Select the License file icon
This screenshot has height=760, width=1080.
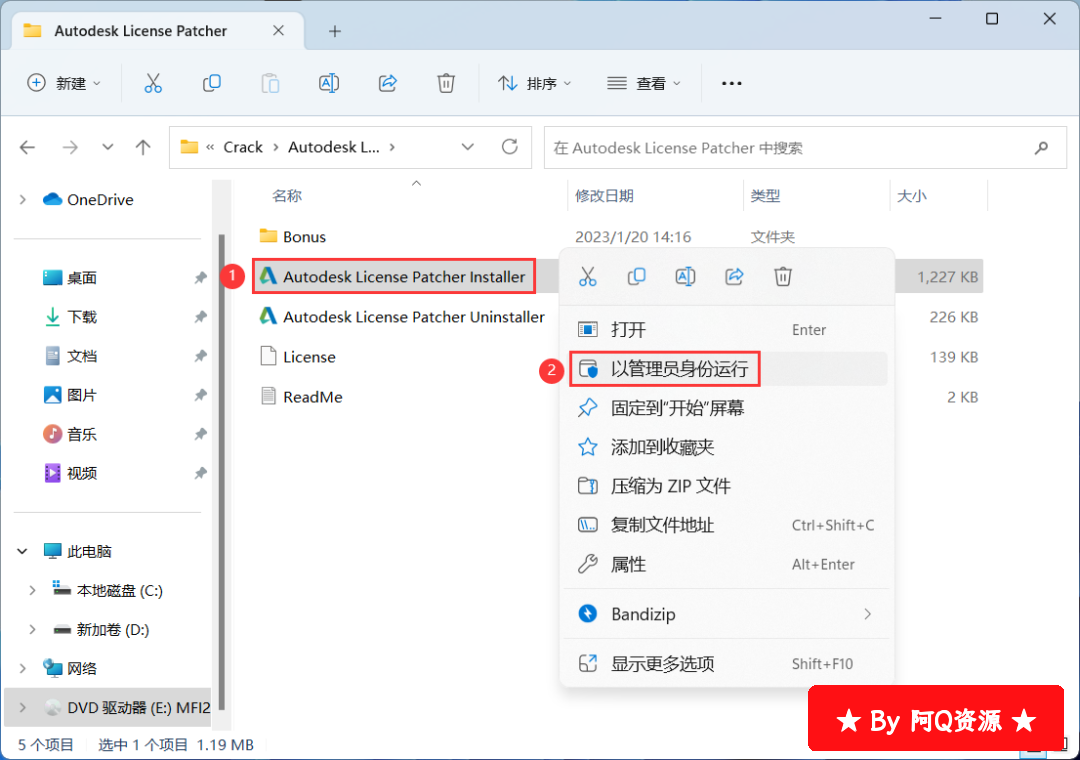coord(268,356)
